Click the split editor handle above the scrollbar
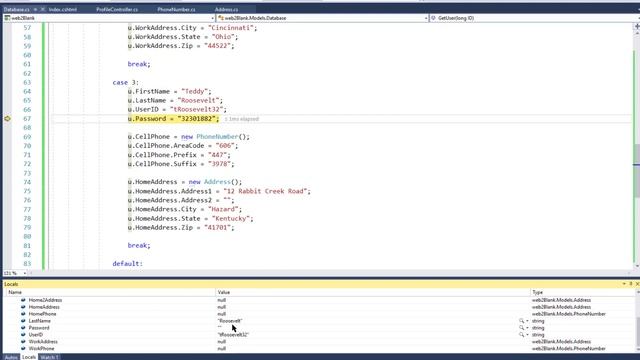The image size is (640, 360). click(637, 27)
